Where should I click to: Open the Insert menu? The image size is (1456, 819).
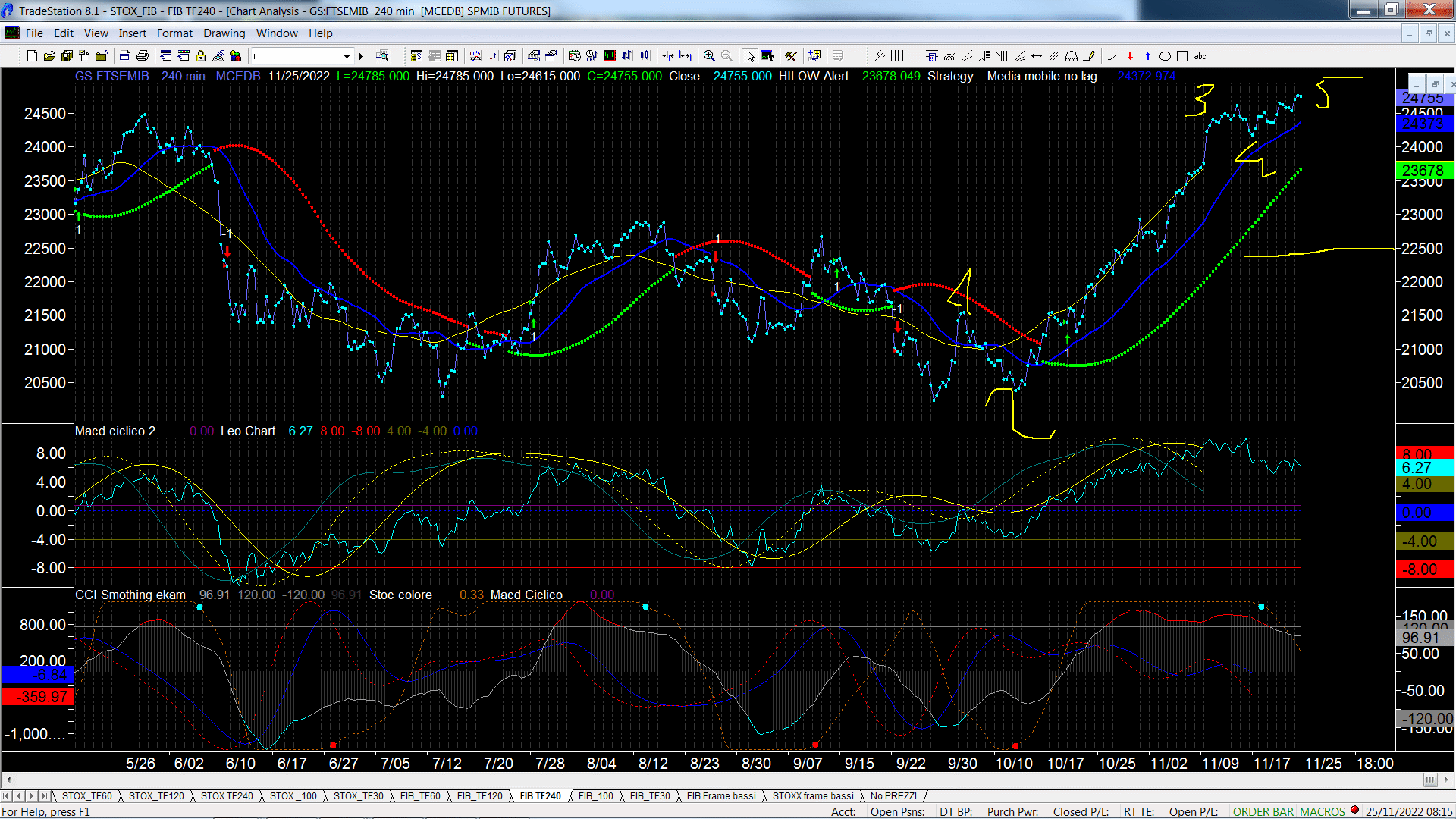click(x=132, y=33)
